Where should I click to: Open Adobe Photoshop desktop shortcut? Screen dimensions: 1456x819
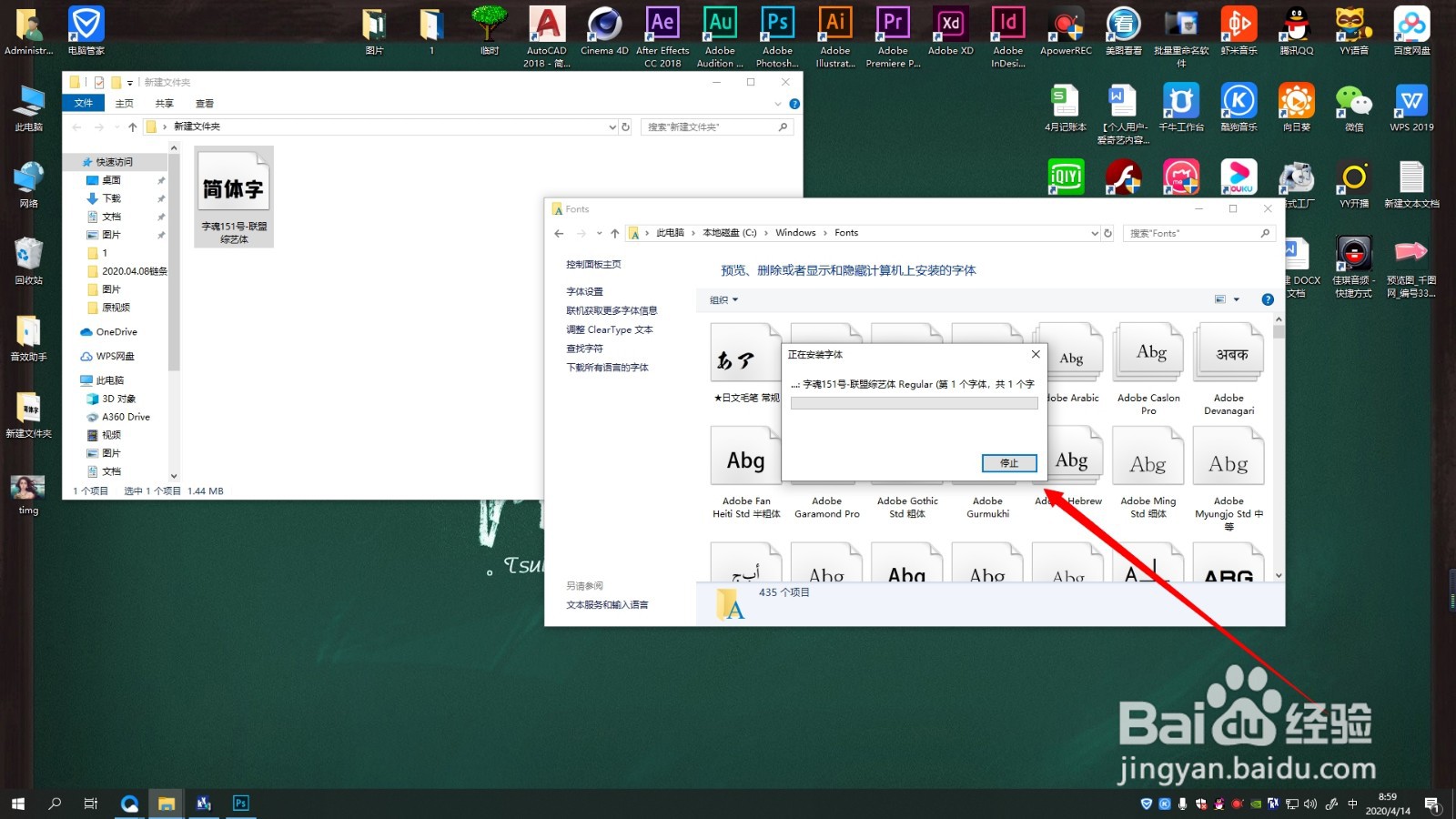pos(778,37)
